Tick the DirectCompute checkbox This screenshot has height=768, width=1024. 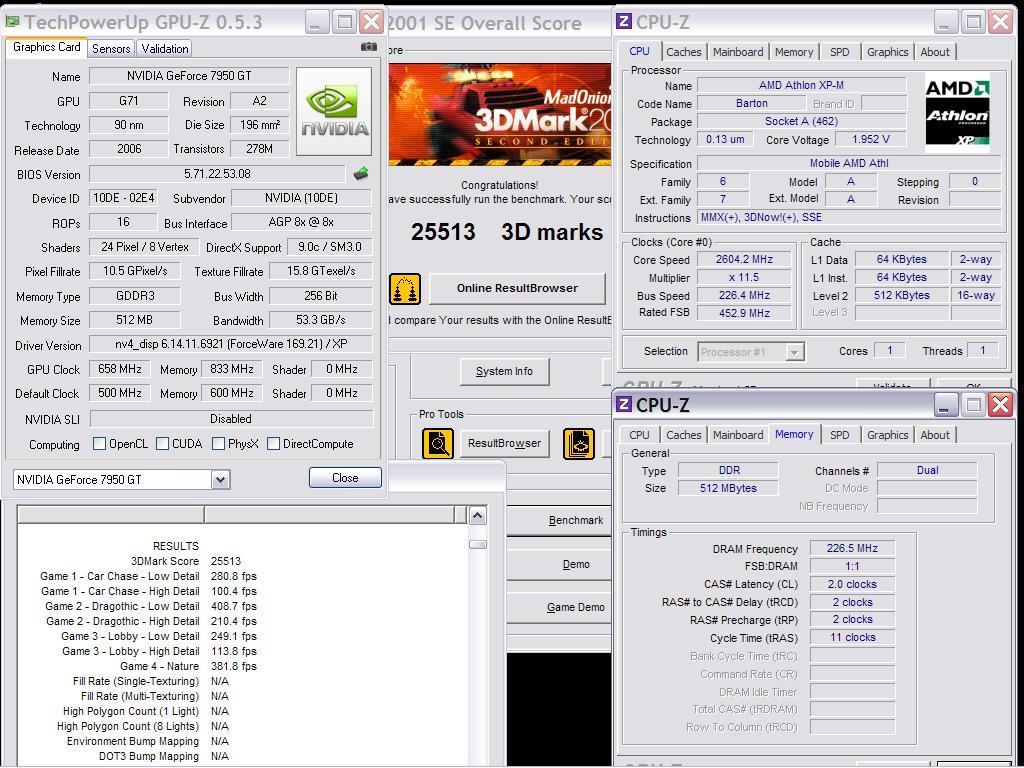(274, 444)
